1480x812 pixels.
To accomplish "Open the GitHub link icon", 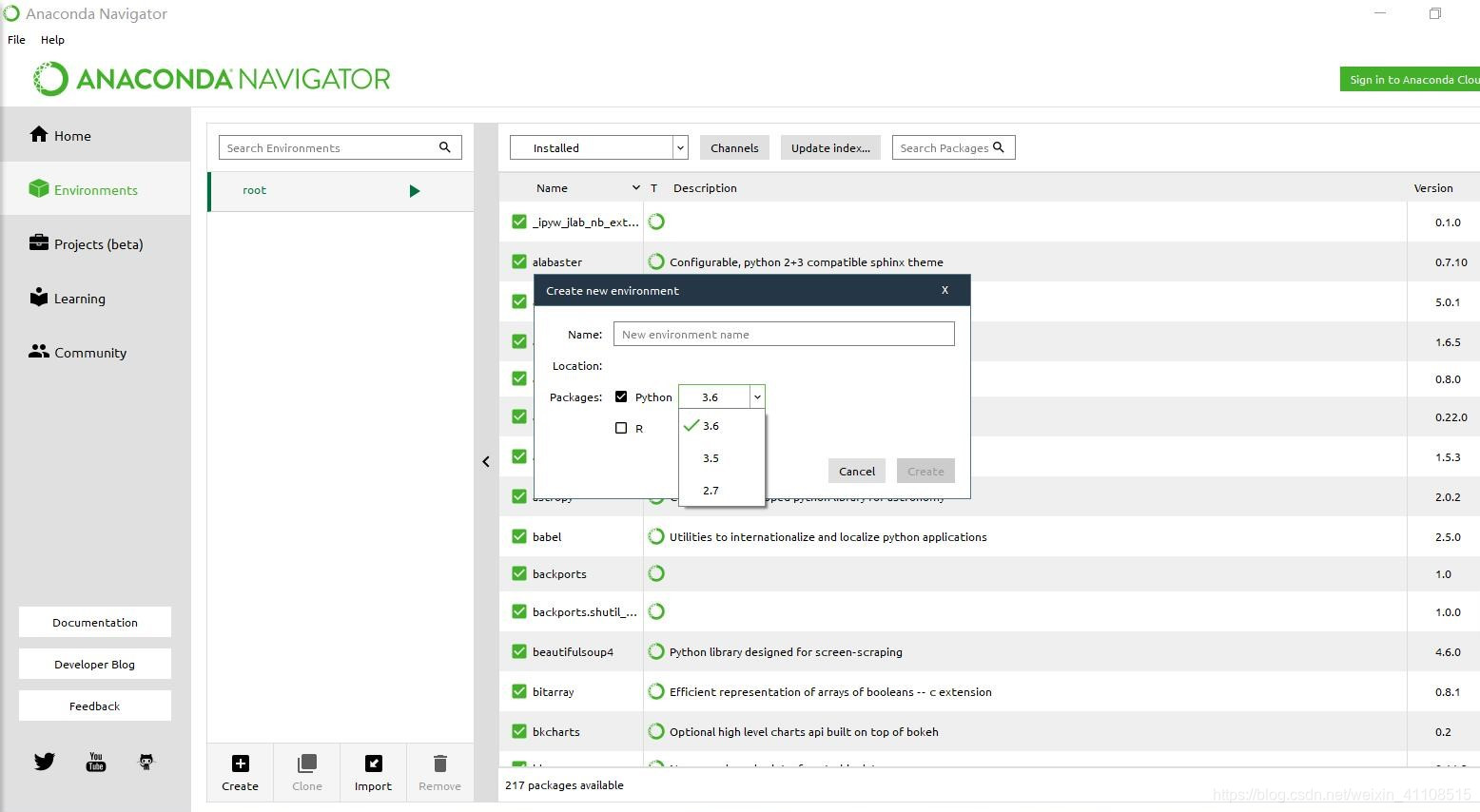I will tap(146, 762).
